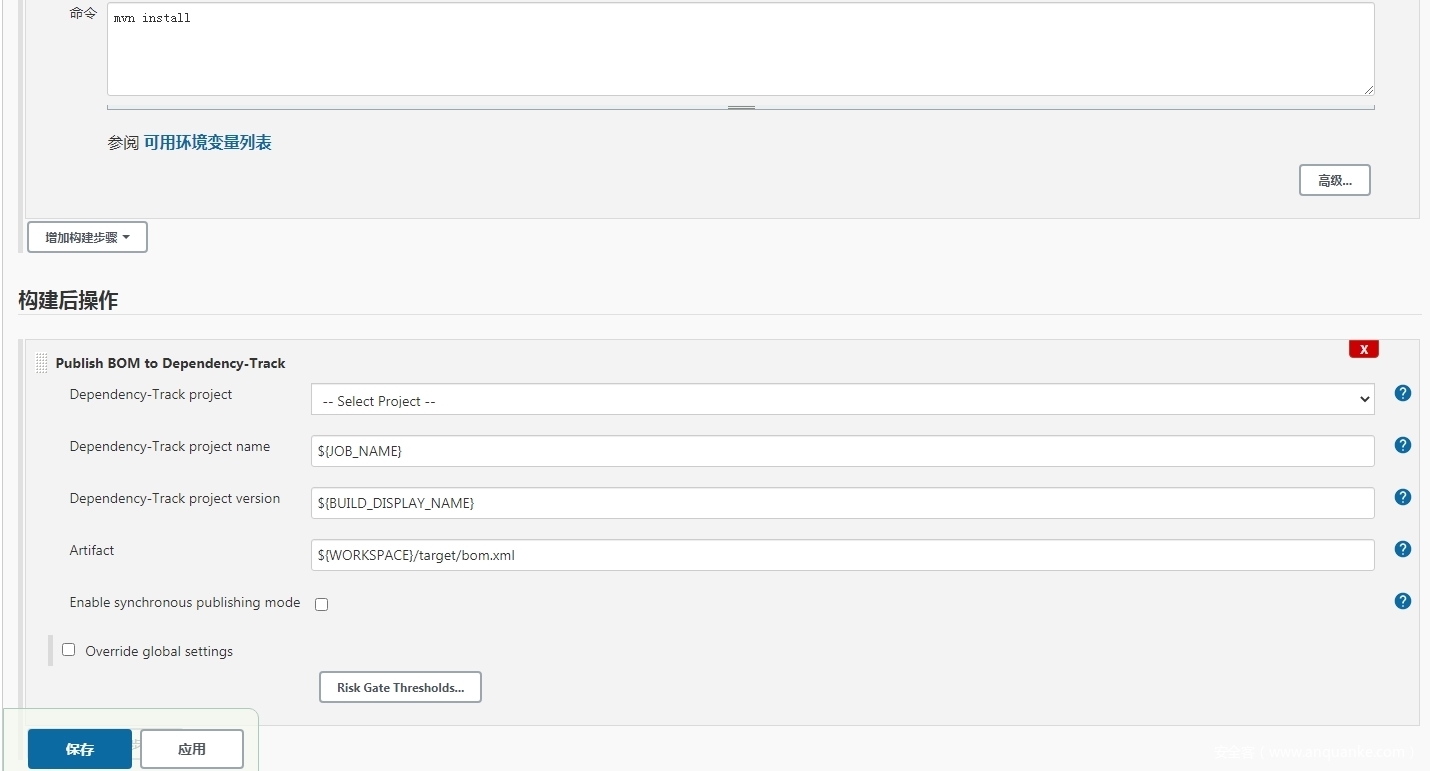
Task: Open the Select Project dropdown
Action: (842, 400)
